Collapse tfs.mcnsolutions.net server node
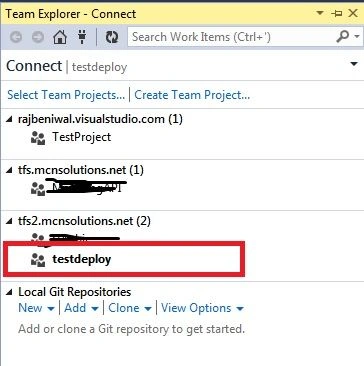This screenshot has height=366, width=364. point(9,171)
